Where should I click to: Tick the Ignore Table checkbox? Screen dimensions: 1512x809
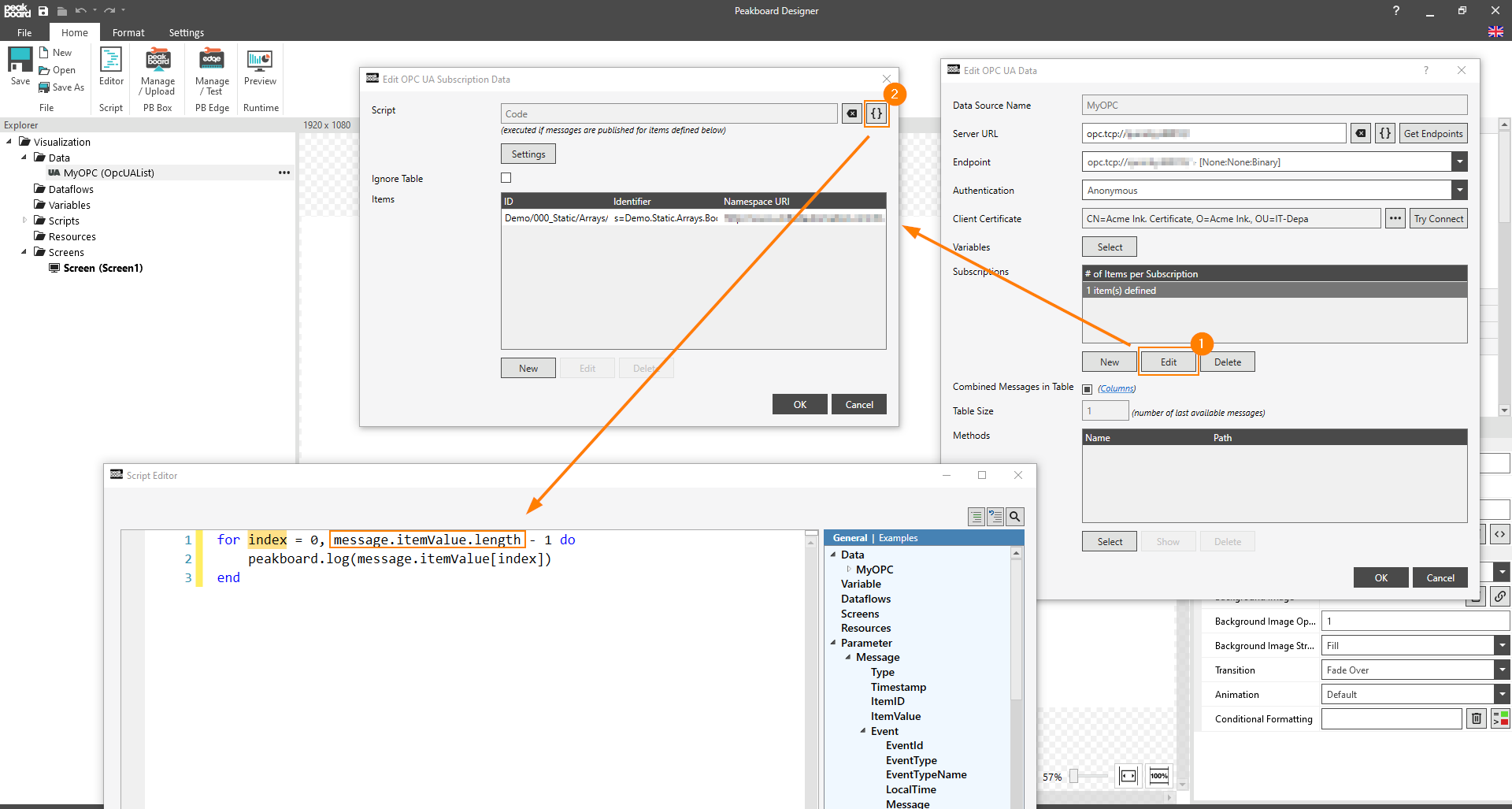pos(506,178)
